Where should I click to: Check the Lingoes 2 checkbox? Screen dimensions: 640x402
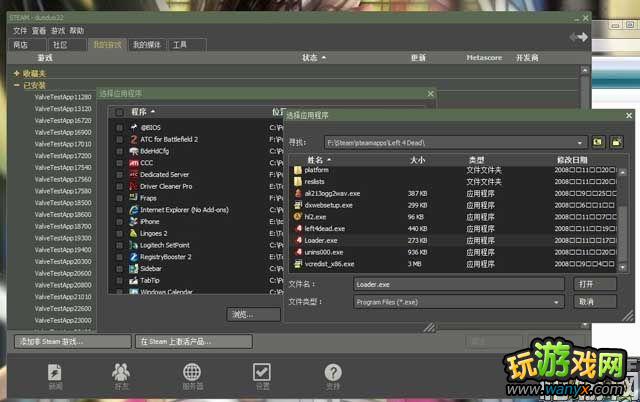(x=119, y=234)
